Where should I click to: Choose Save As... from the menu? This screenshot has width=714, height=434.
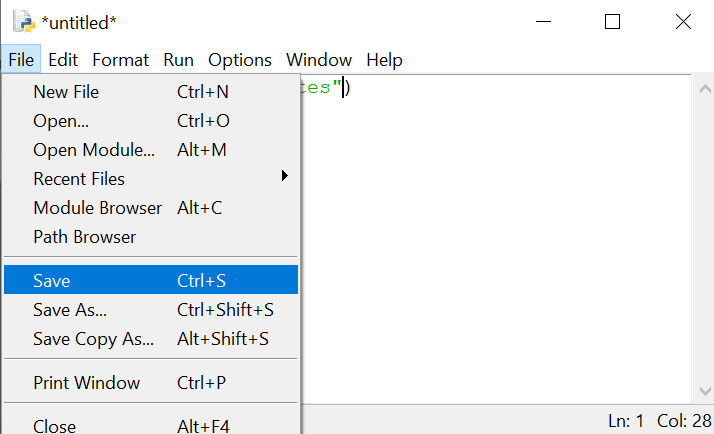[70, 310]
